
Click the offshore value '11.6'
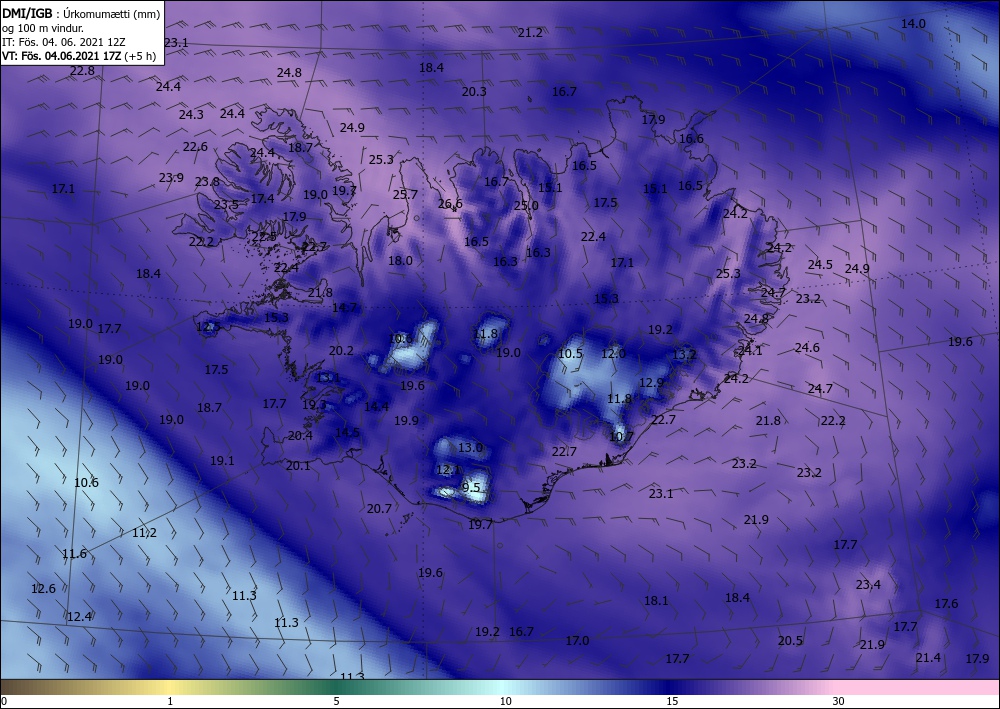click(x=74, y=553)
